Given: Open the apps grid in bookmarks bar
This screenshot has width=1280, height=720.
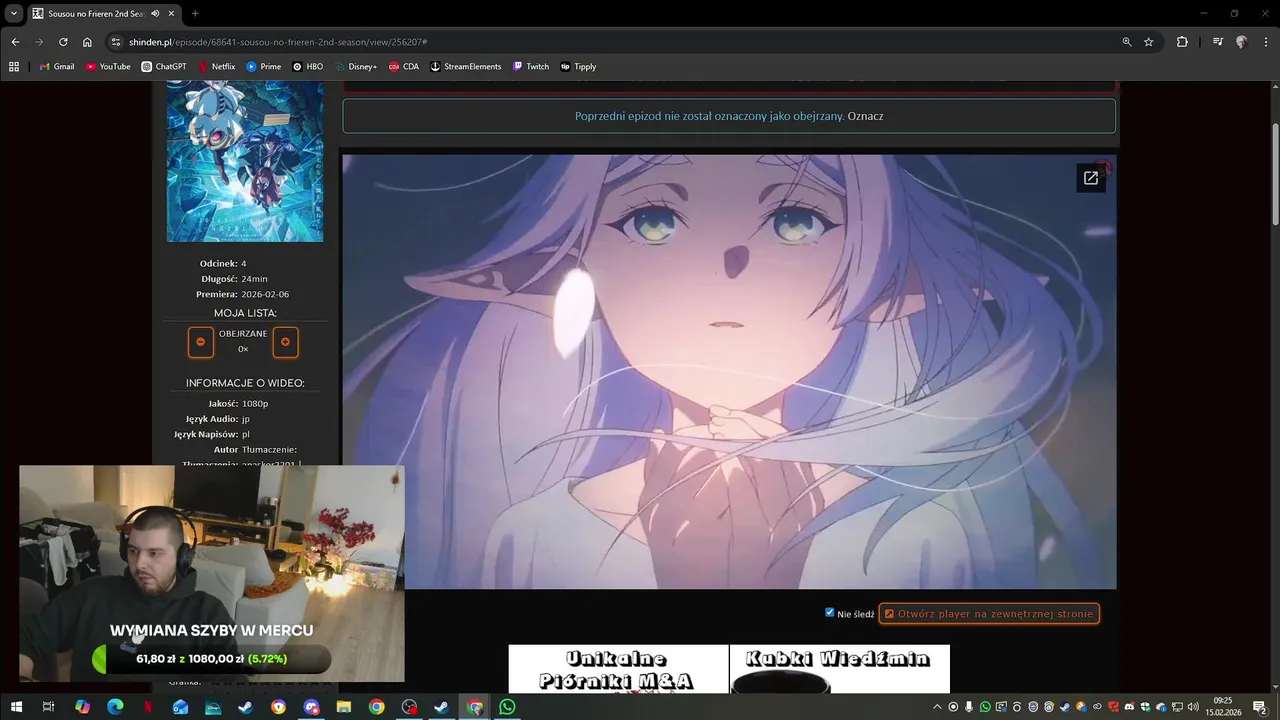Looking at the screenshot, I should (x=14, y=67).
